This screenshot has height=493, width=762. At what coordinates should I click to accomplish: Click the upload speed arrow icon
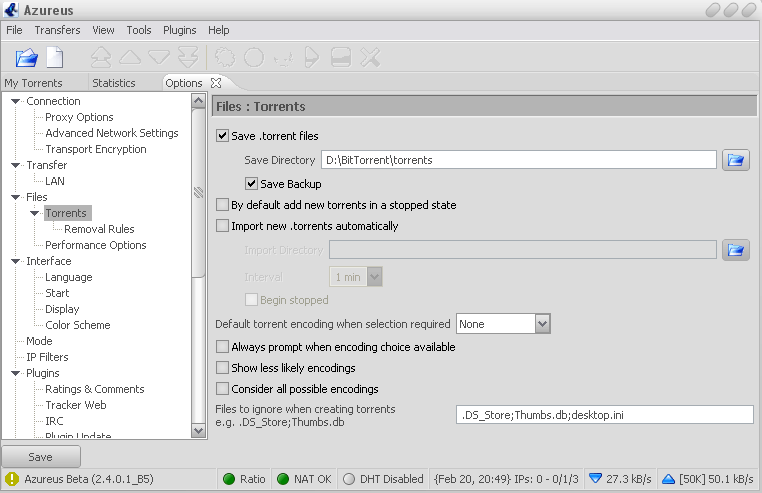tap(669, 479)
